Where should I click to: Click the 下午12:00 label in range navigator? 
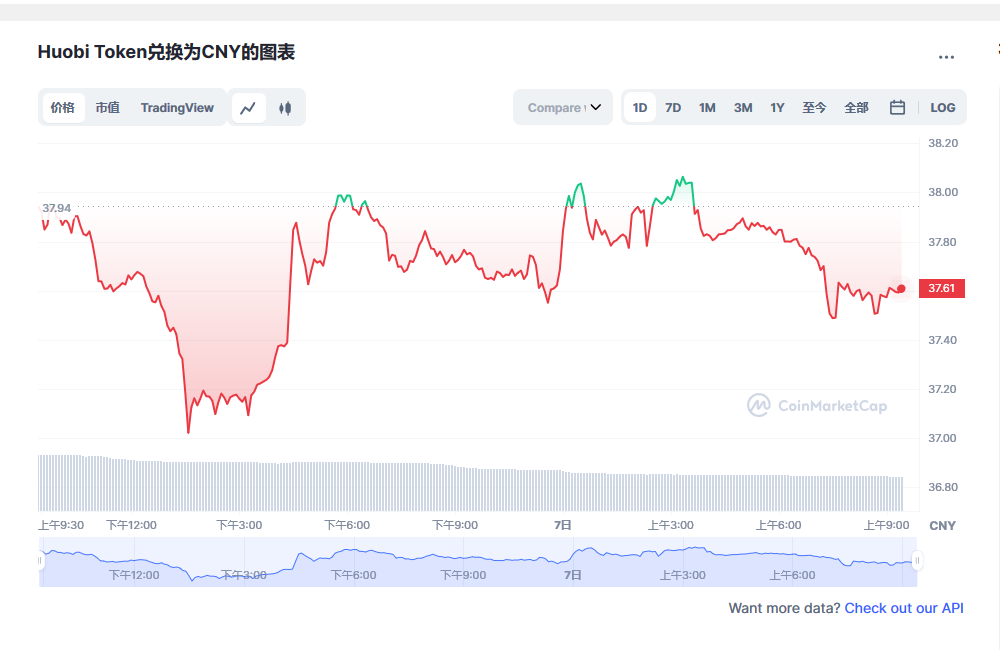134,575
